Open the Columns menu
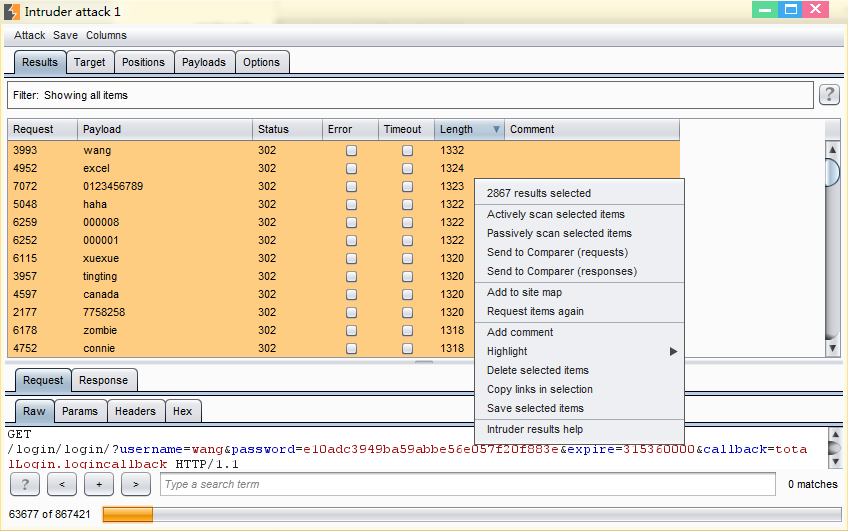This screenshot has height=531, width=848. tap(106, 35)
